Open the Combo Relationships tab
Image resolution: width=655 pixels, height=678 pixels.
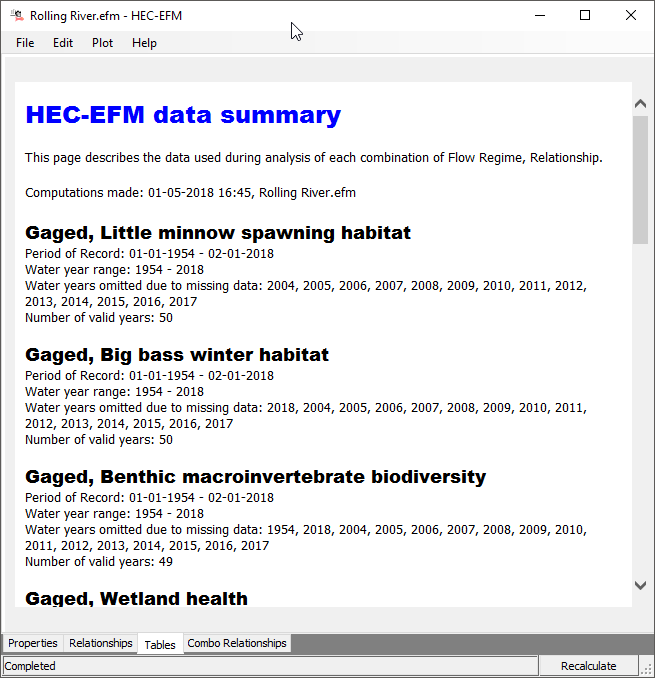point(237,643)
